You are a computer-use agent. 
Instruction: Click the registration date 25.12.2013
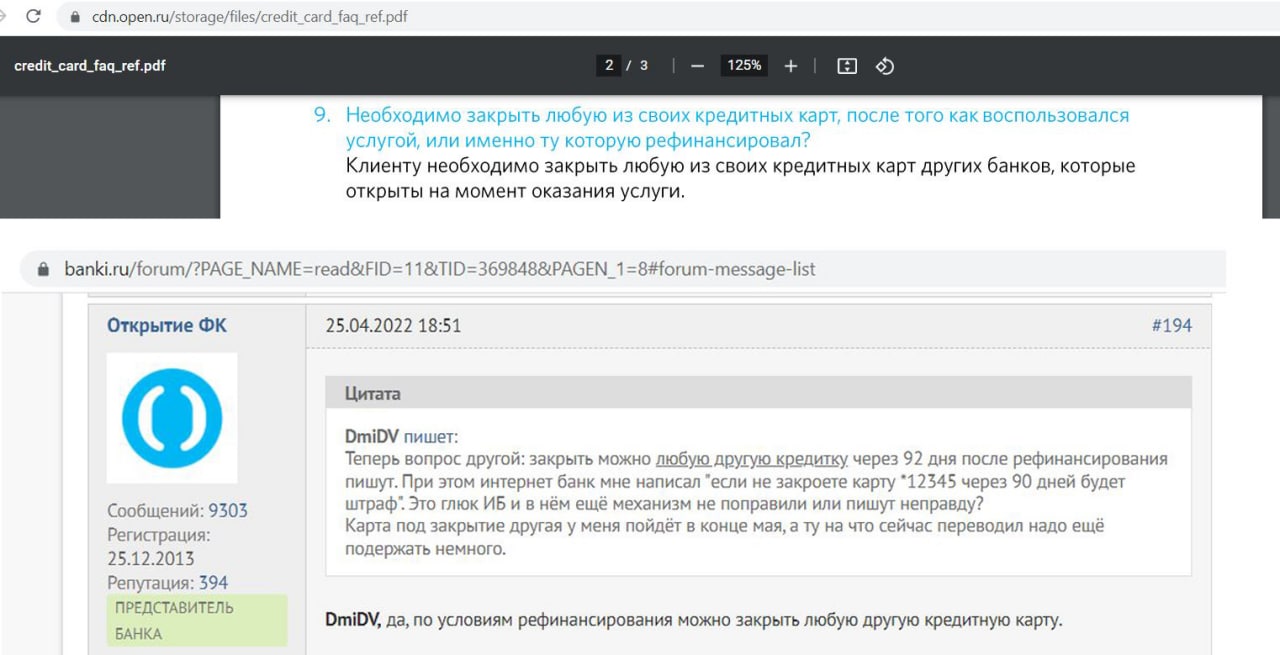[x=151, y=558]
